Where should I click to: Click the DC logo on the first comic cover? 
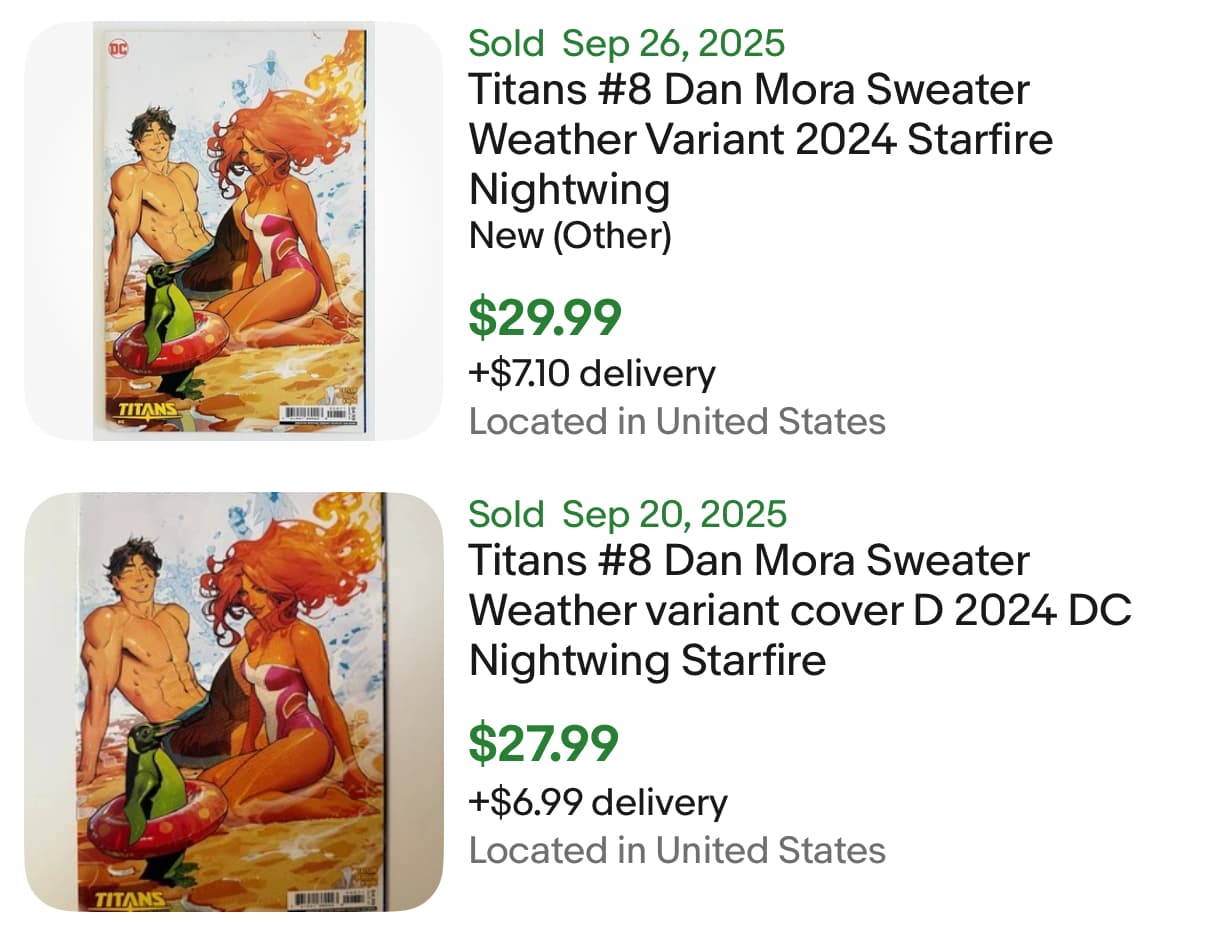pyautogui.click(x=117, y=48)
